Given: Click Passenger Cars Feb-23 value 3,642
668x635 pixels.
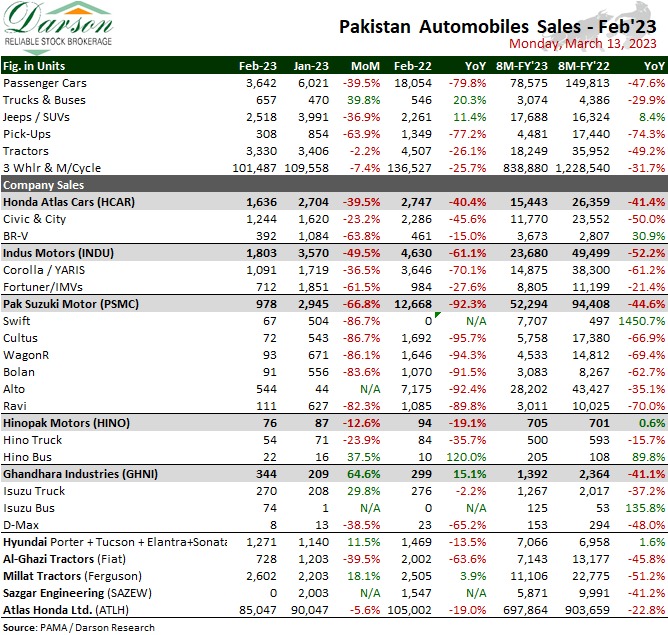Looking at the screenshot, I should (x=261, y=83).
